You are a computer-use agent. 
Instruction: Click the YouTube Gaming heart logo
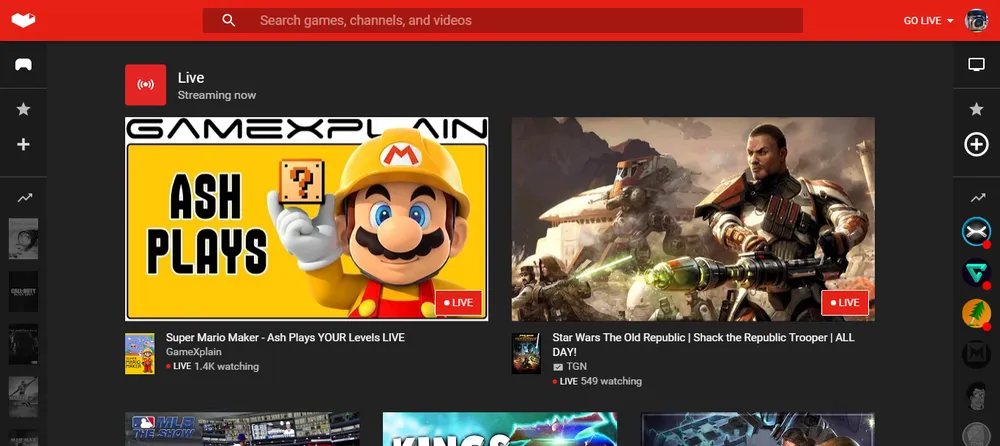(23, 20)
